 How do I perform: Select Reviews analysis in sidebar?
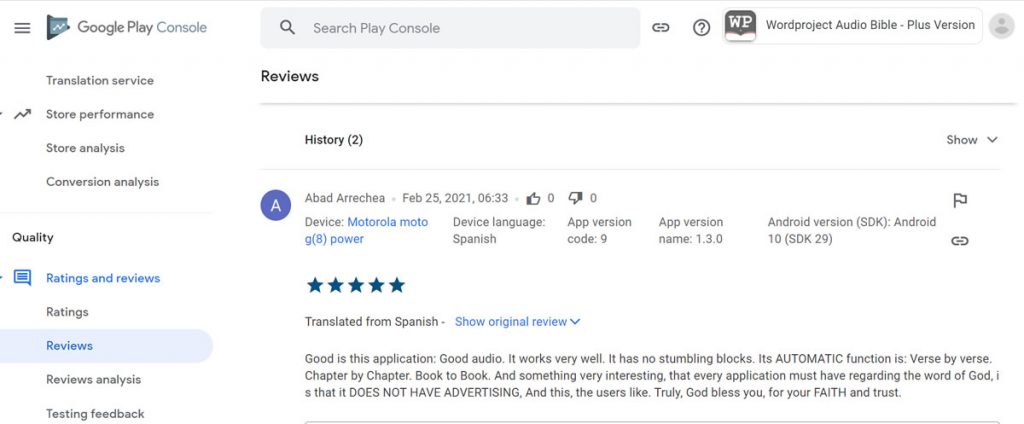click(x=93, y=380)
